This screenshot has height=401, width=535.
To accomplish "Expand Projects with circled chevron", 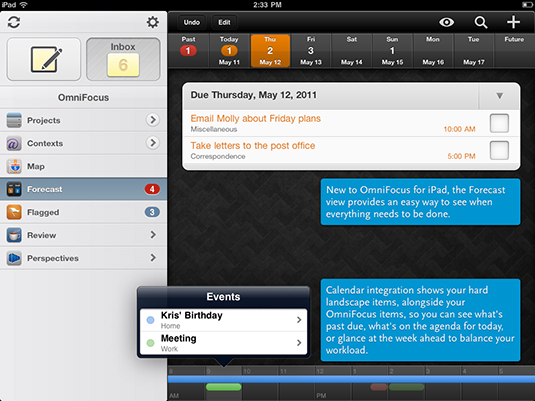I will (153, 120).
